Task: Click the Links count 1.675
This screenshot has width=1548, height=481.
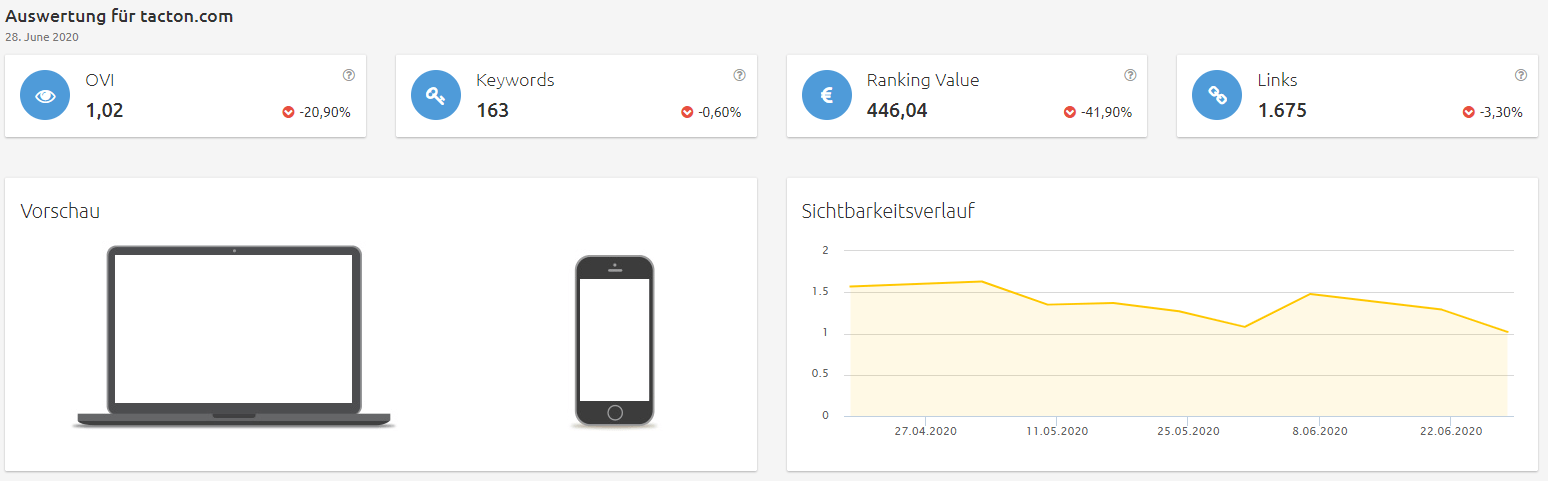Action: (x=1282, y=111)
